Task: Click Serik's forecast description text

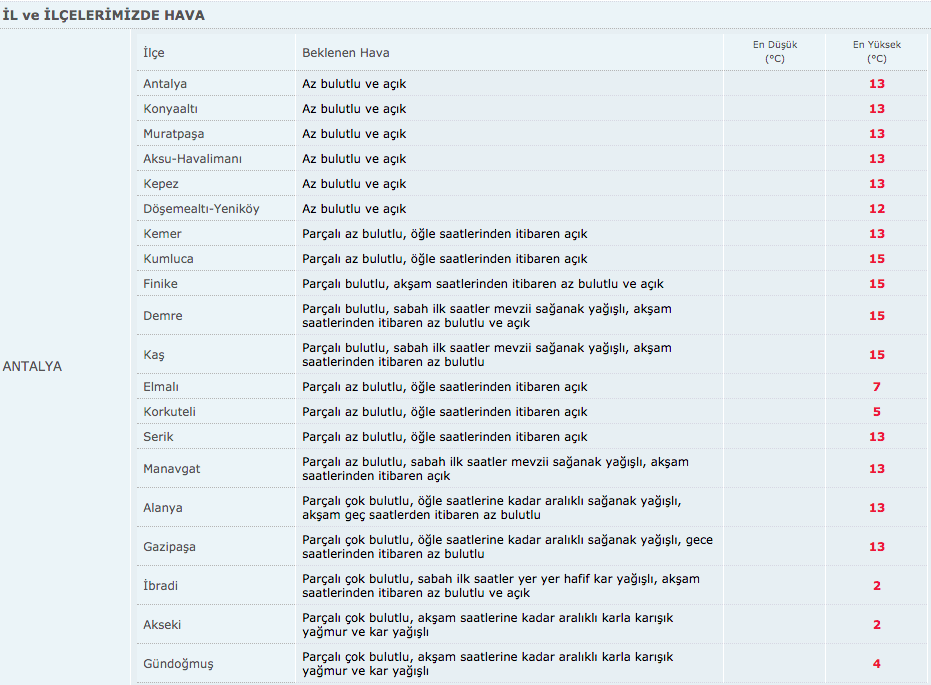Action: [445, 436]
